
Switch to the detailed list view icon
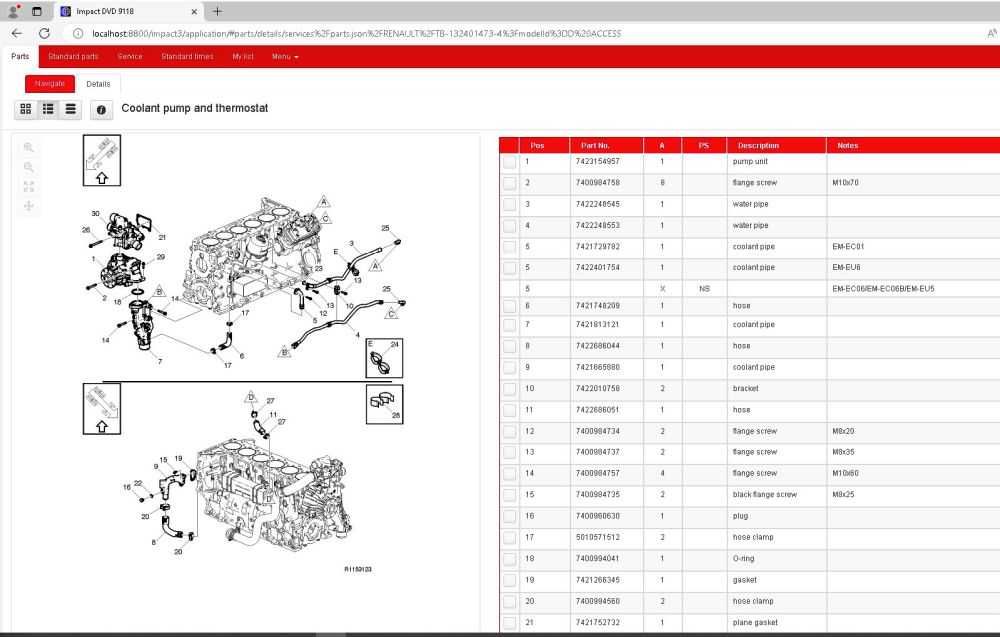(x=48, y=109)
